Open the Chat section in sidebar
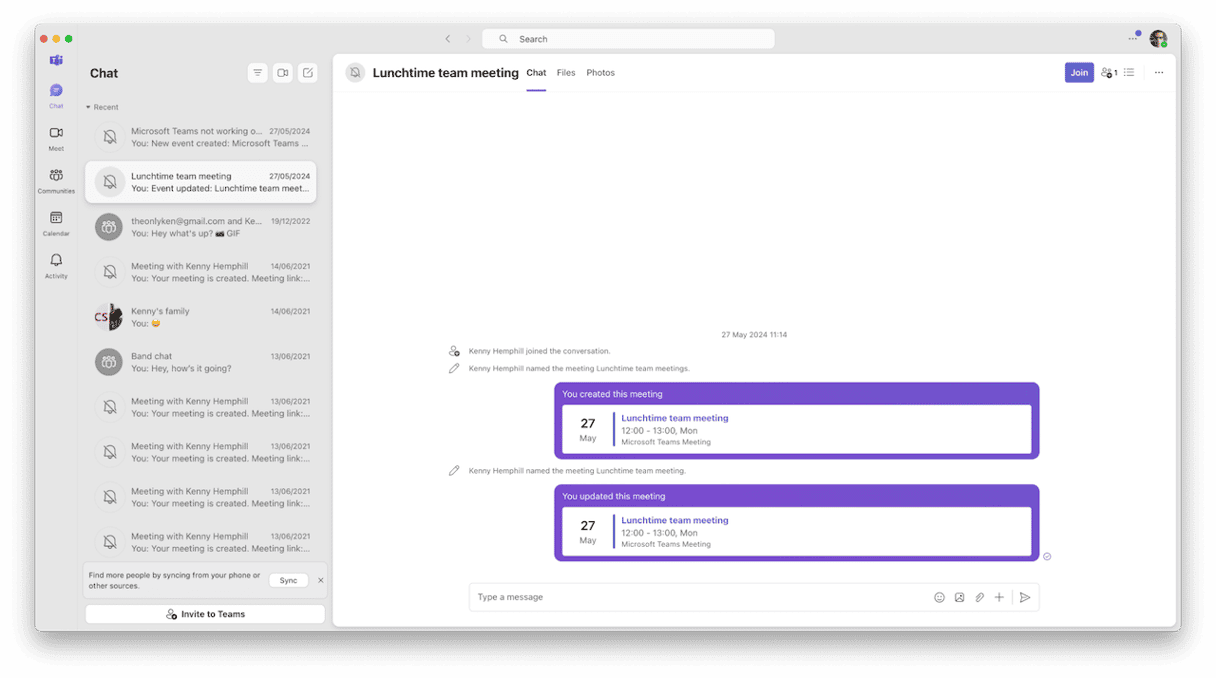This screenshot has width=1216, height=678. click(x=56, y=95)
